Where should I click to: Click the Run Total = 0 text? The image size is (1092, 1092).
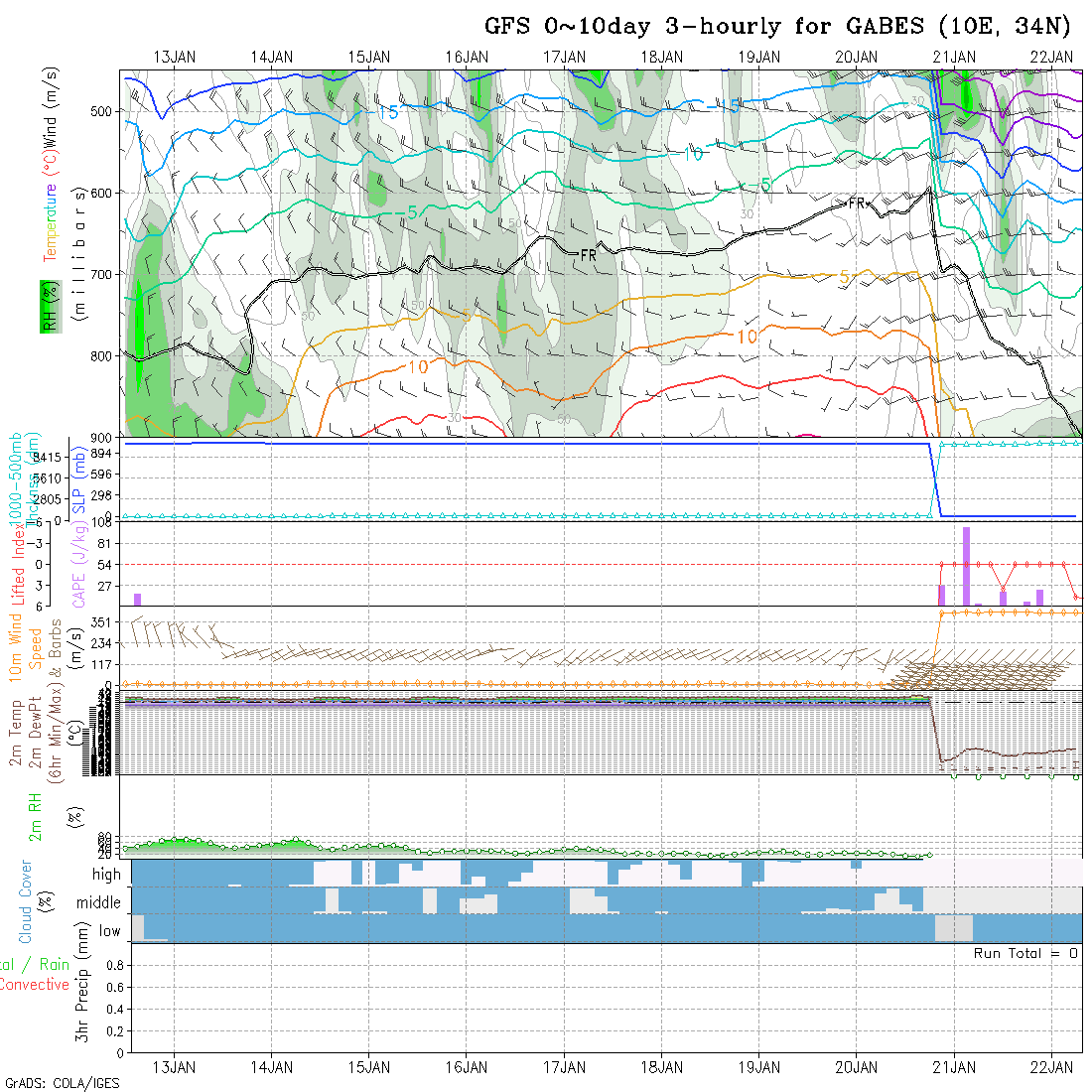tap(1025, 953)
